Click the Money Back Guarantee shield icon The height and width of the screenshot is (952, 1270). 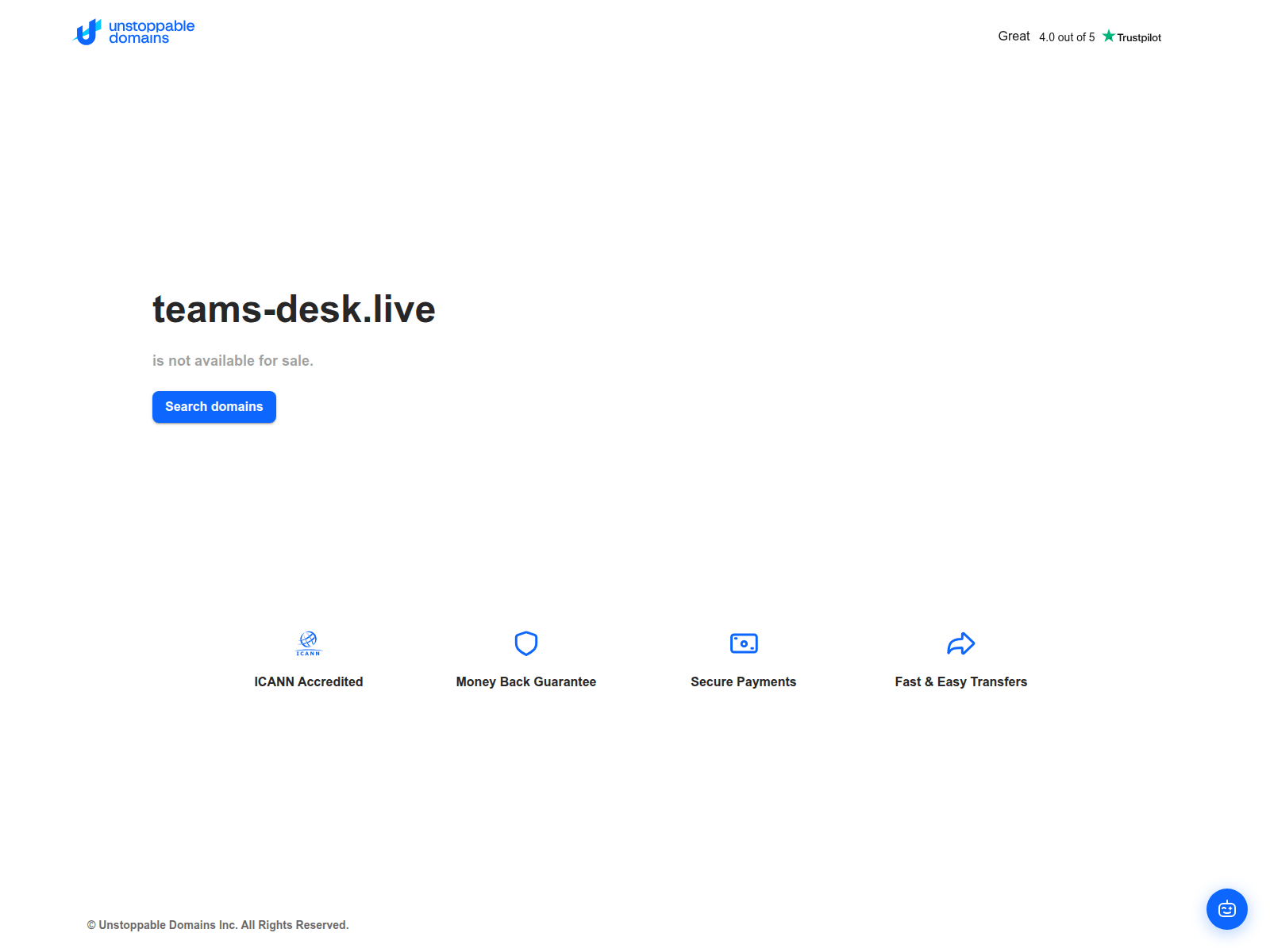coord(526,643)
